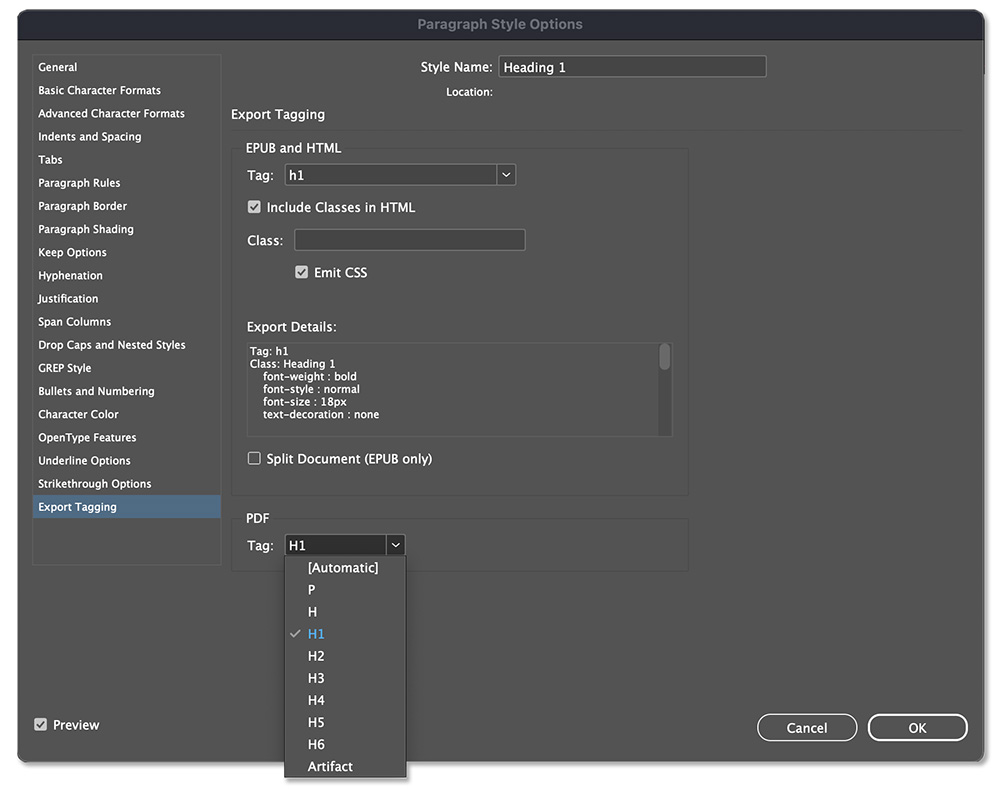This screenshot has height=789, width=1000.
Task: Switch to GREP Style section
Action: pyautogui.click(x=64, y=368)
